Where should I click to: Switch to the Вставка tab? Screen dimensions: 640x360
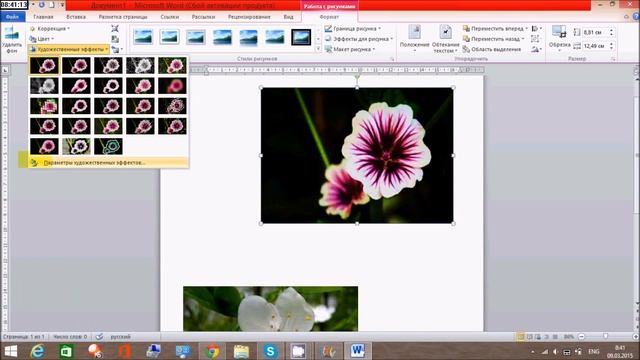(x=76, y=17)
